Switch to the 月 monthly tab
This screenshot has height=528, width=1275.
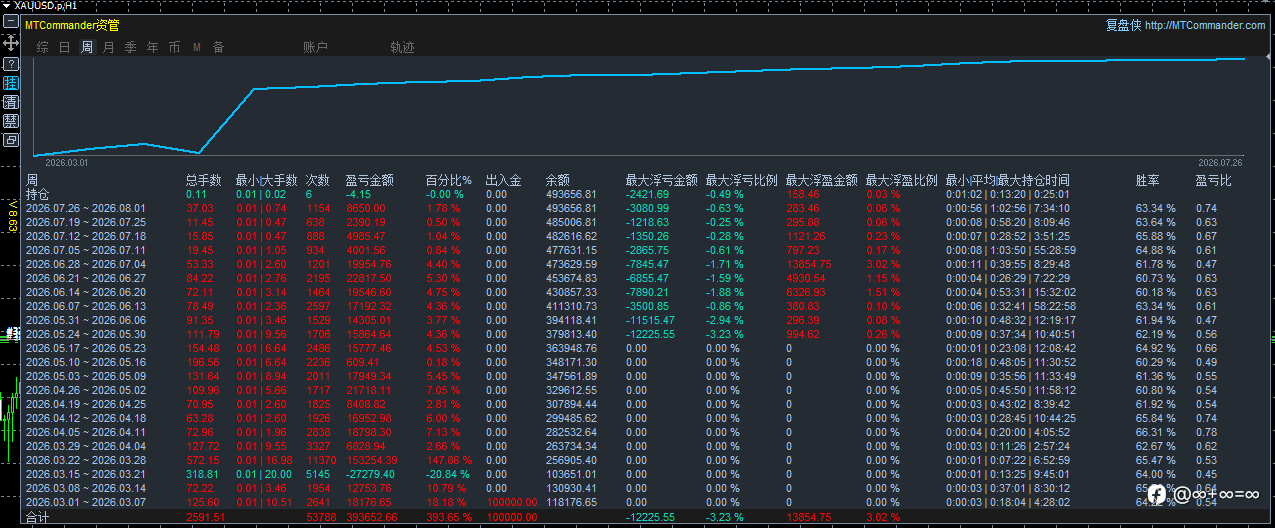pos(109,47)
